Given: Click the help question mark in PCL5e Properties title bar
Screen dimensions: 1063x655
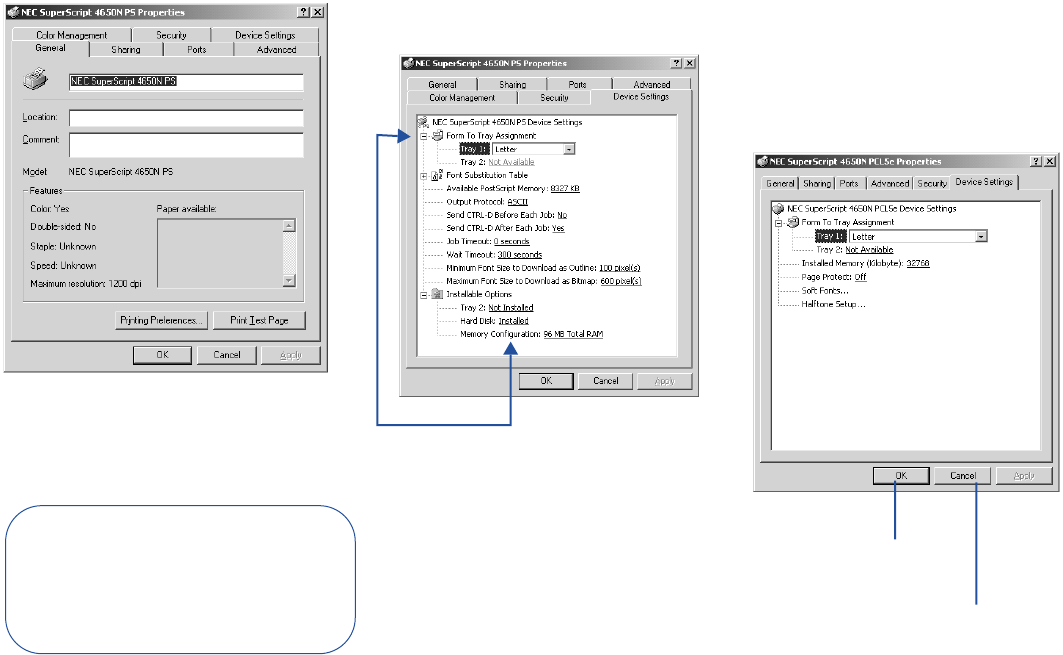Looking at the screenshot, I should coord(1036,161).
